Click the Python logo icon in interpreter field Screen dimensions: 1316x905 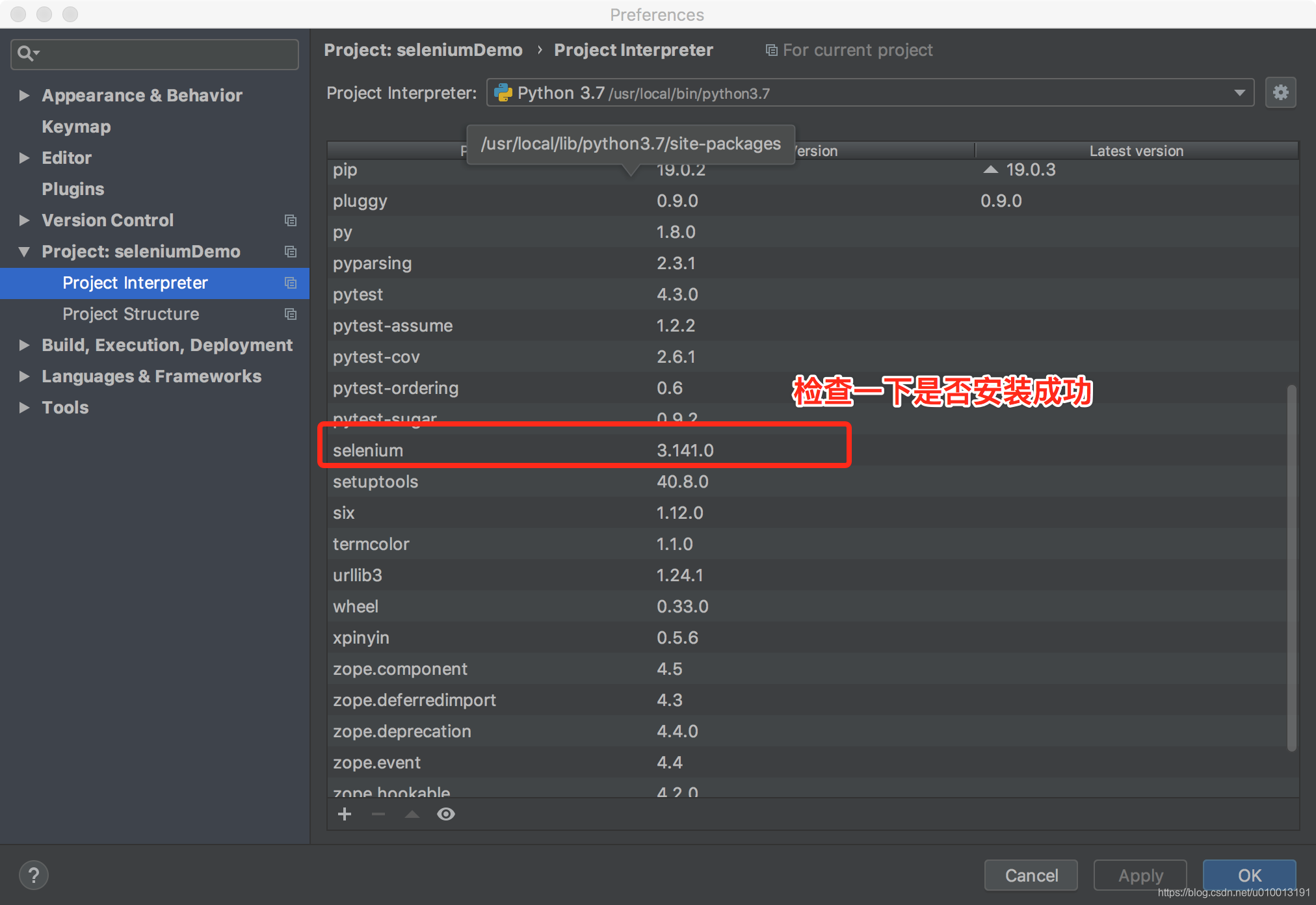(x=503, y=93)
